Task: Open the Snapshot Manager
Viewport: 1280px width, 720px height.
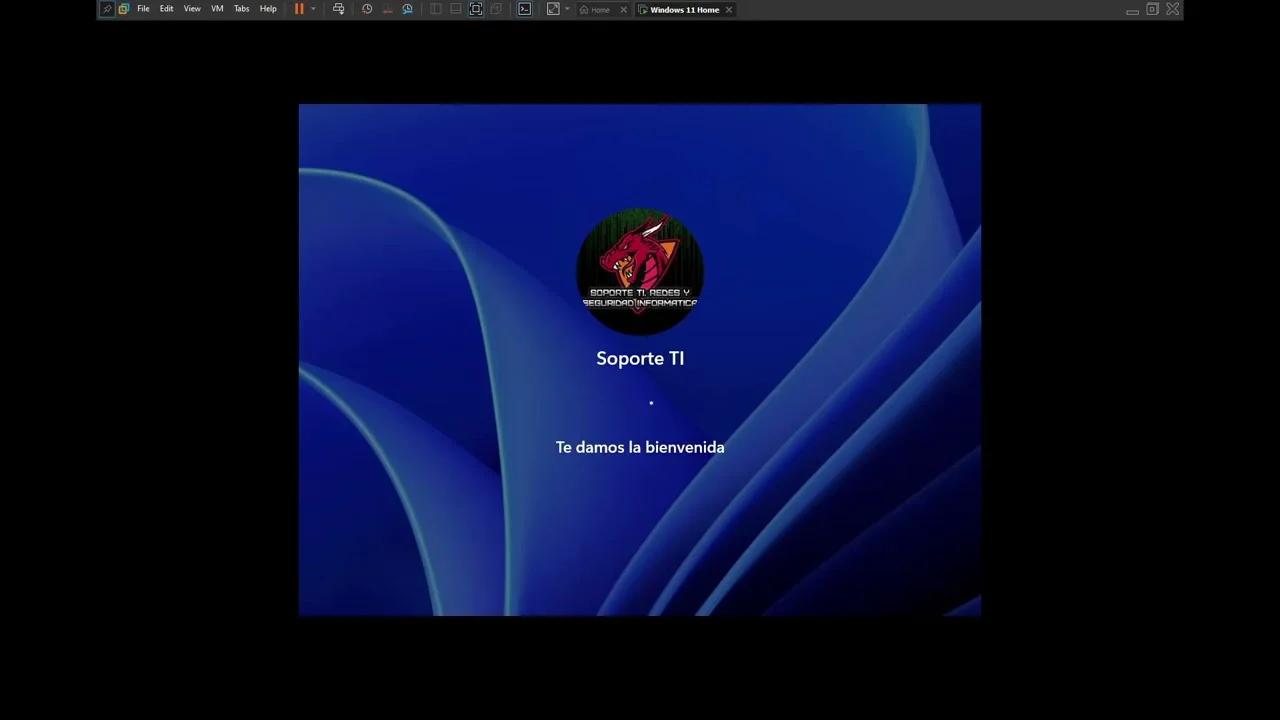Action: coord(408,9)
